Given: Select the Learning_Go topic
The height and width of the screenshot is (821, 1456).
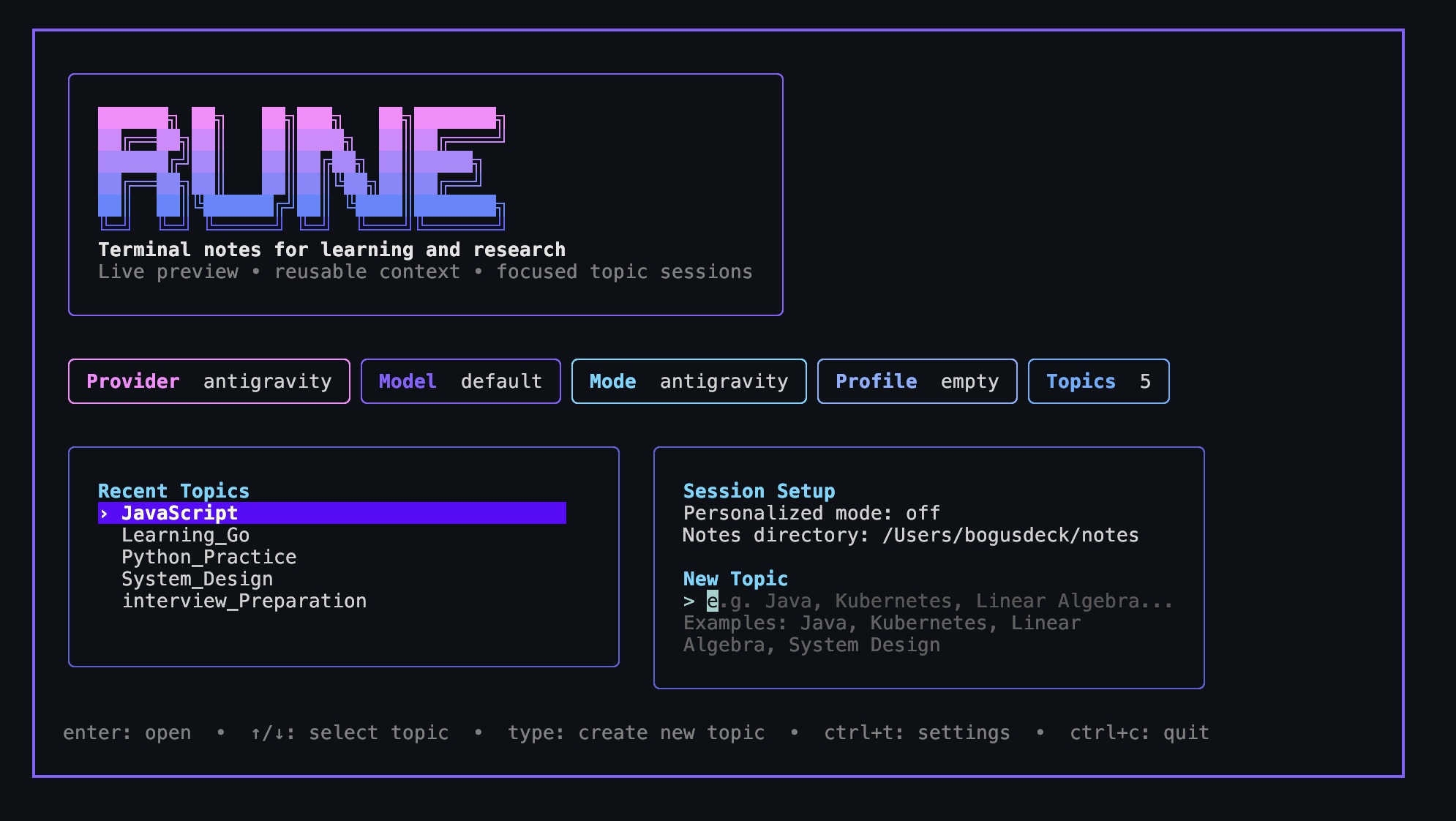Looking at the screenshot, I should pyautogui.click(x=185, y=535).
